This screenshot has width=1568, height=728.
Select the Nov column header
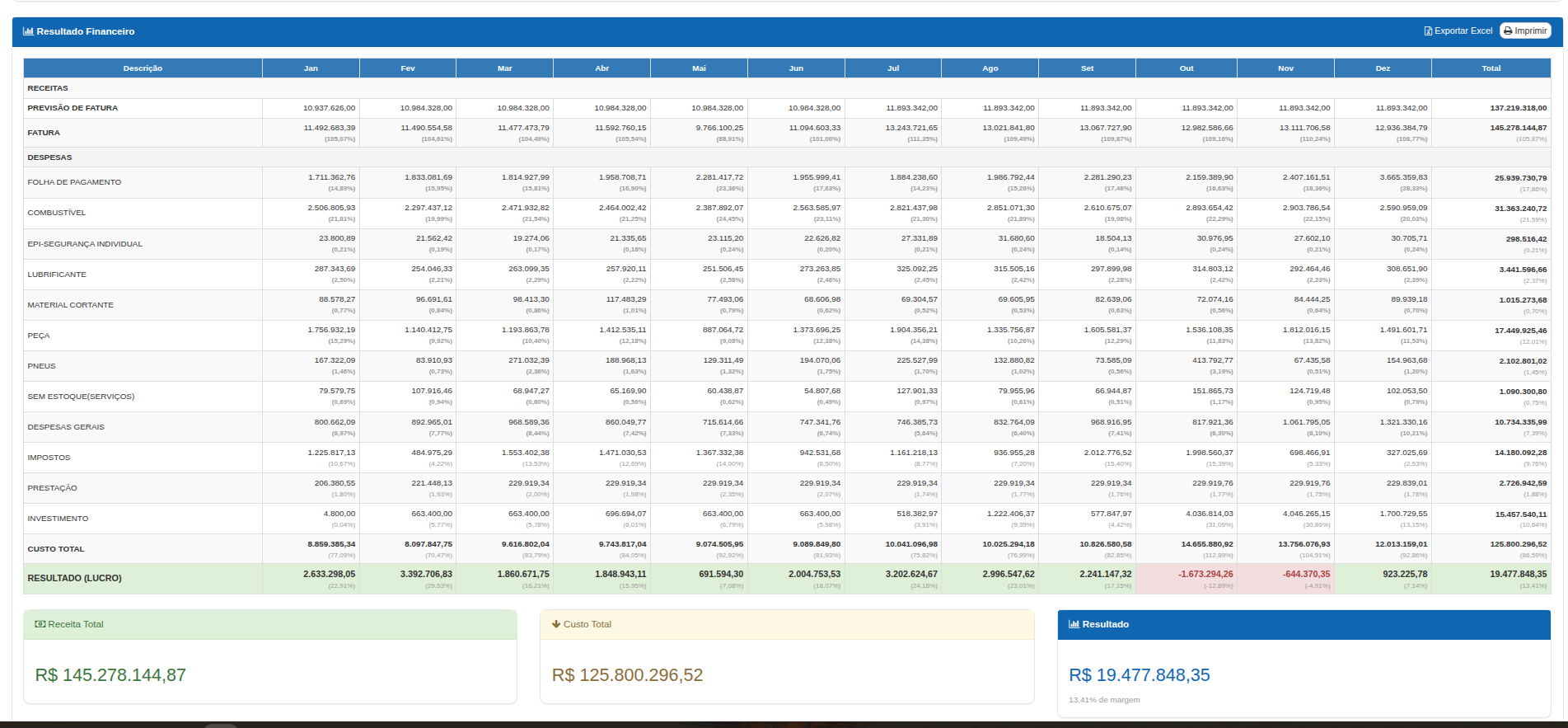coord(1286,68)
